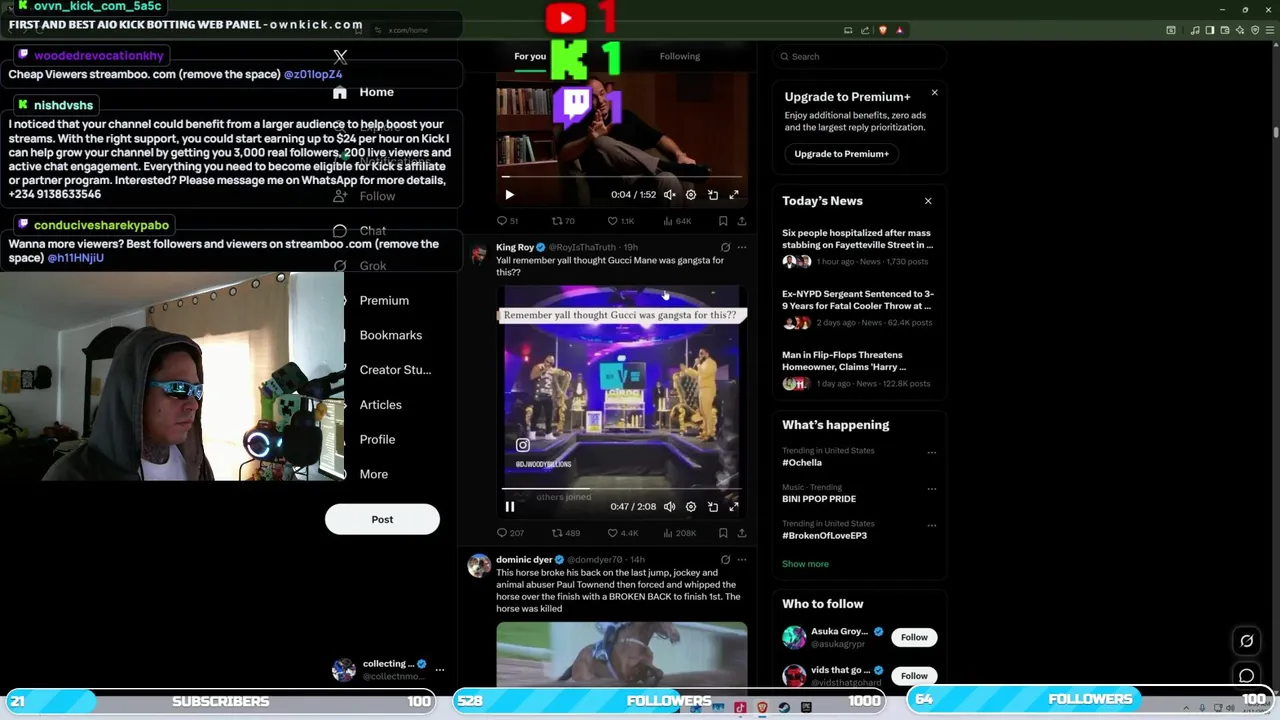Repost King Roy's post showing 489 reposts
1280x720 pixels.
(566, 533)
